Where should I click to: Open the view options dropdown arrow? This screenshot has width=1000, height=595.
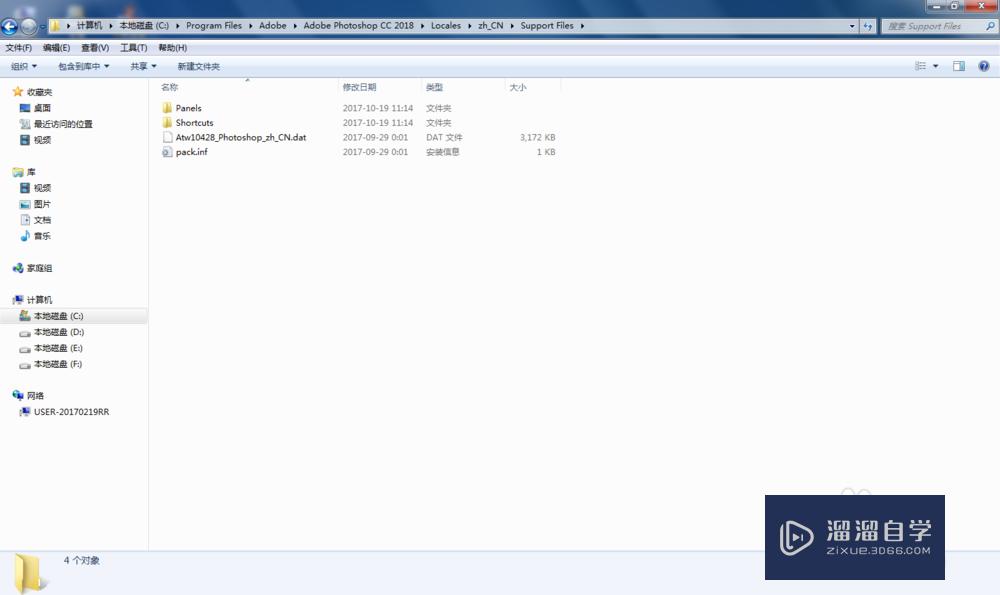(x=936, y=66)
